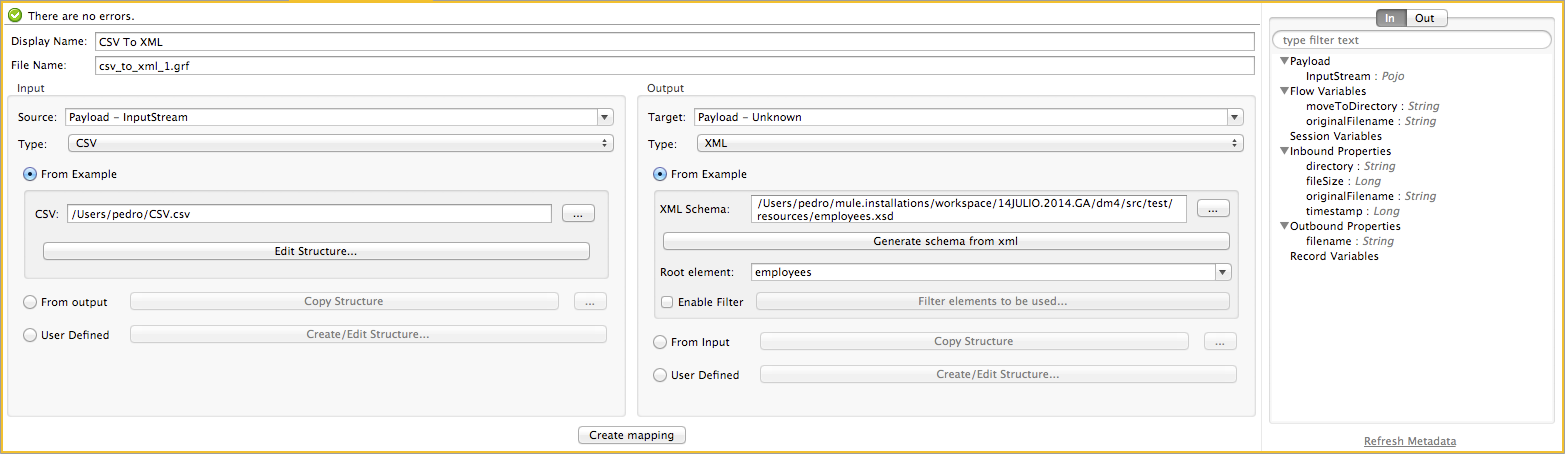
Task: Open the Source Payload dropdown
Action: tap(604, 117)
